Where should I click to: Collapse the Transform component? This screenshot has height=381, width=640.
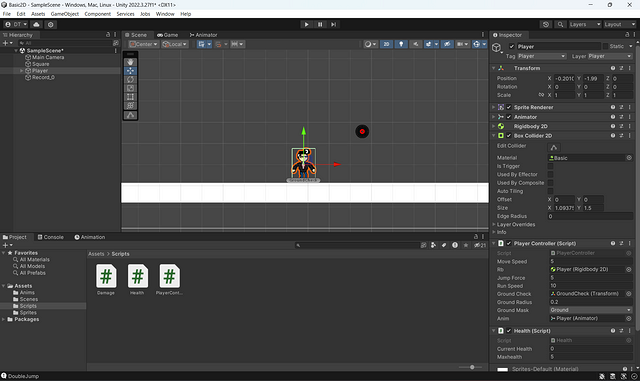(494, 68)
